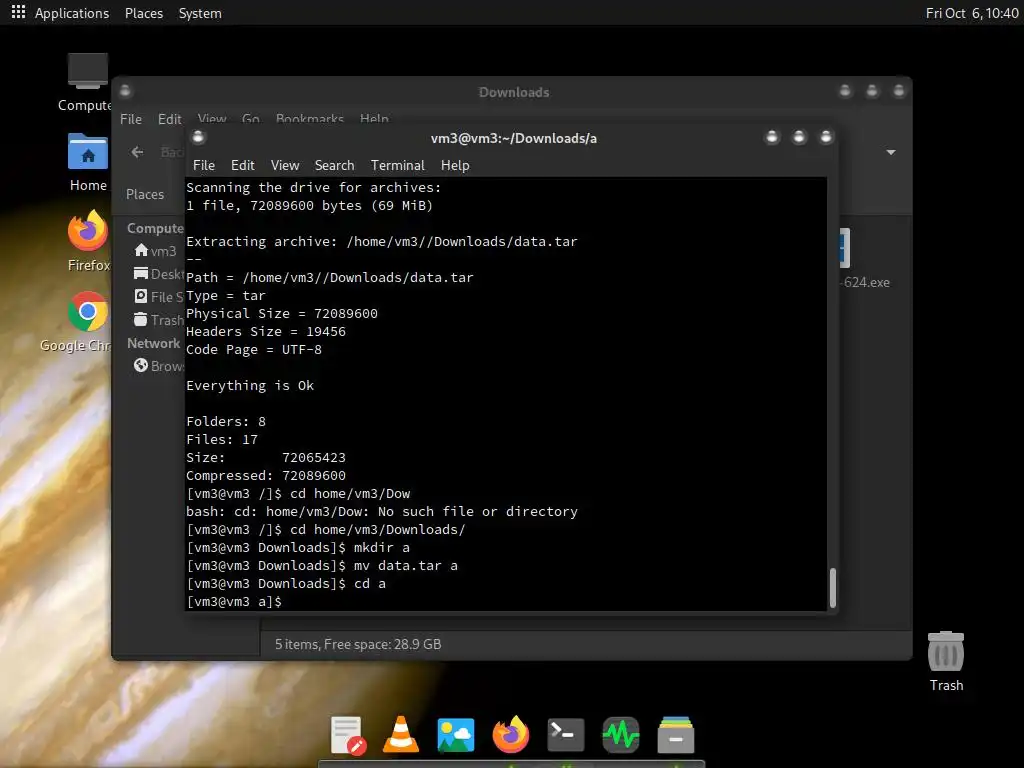Open the Places selector in Downloads sidebar

click(145, 194)
